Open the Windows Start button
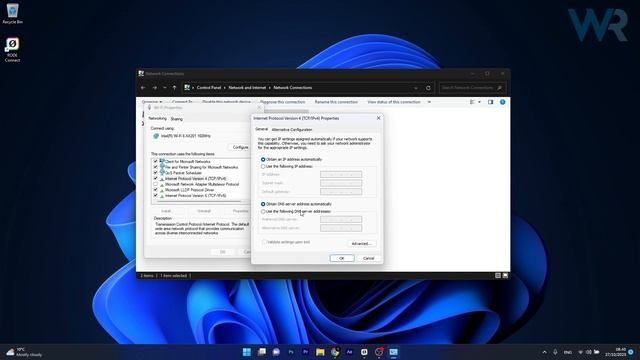Image resolution: width=640 pixels, height=360 pixels. (x=247, y=352)
